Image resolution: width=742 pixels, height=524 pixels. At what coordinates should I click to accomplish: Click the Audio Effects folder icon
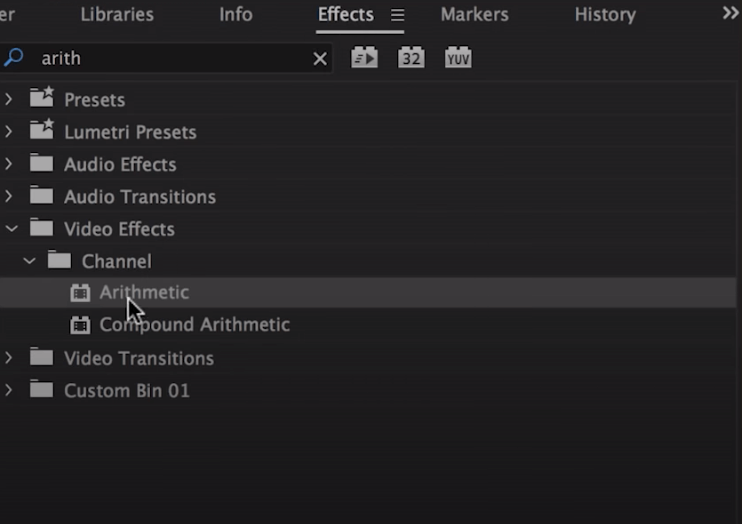[42, 162]
